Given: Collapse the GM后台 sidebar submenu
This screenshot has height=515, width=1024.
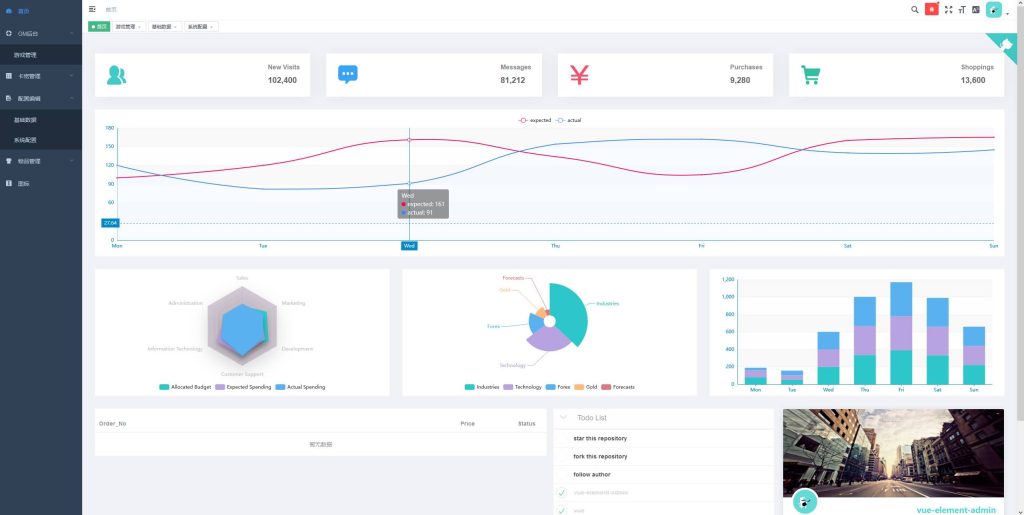Looking at the screenshot, I should 40,33.
